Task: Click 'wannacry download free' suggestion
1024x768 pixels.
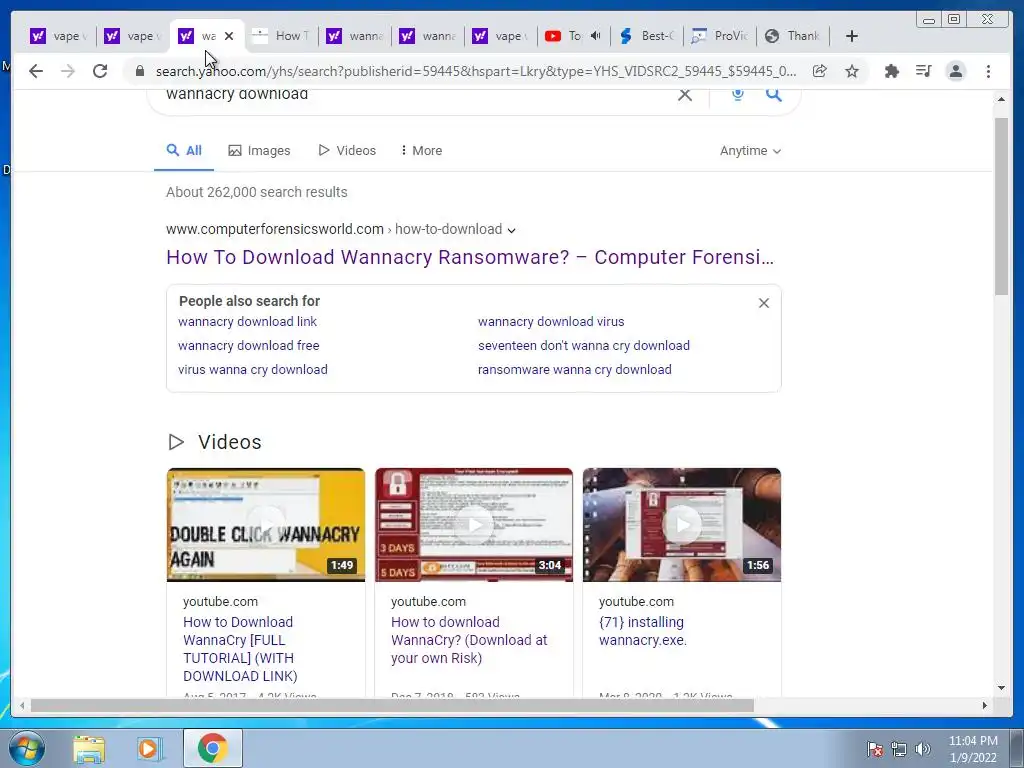Action: [249, 345]
